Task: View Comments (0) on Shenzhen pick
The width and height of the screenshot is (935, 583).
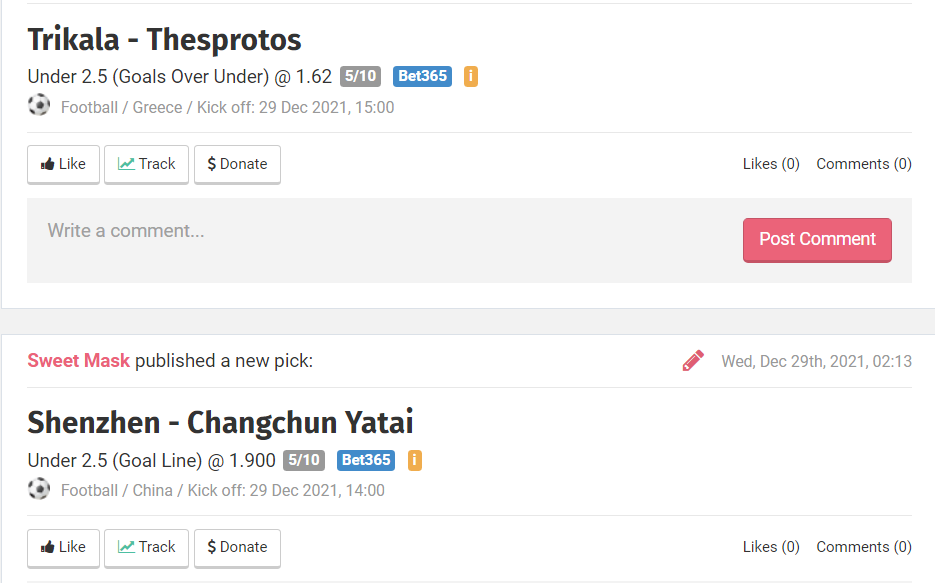Action: [x=864, y=547]
